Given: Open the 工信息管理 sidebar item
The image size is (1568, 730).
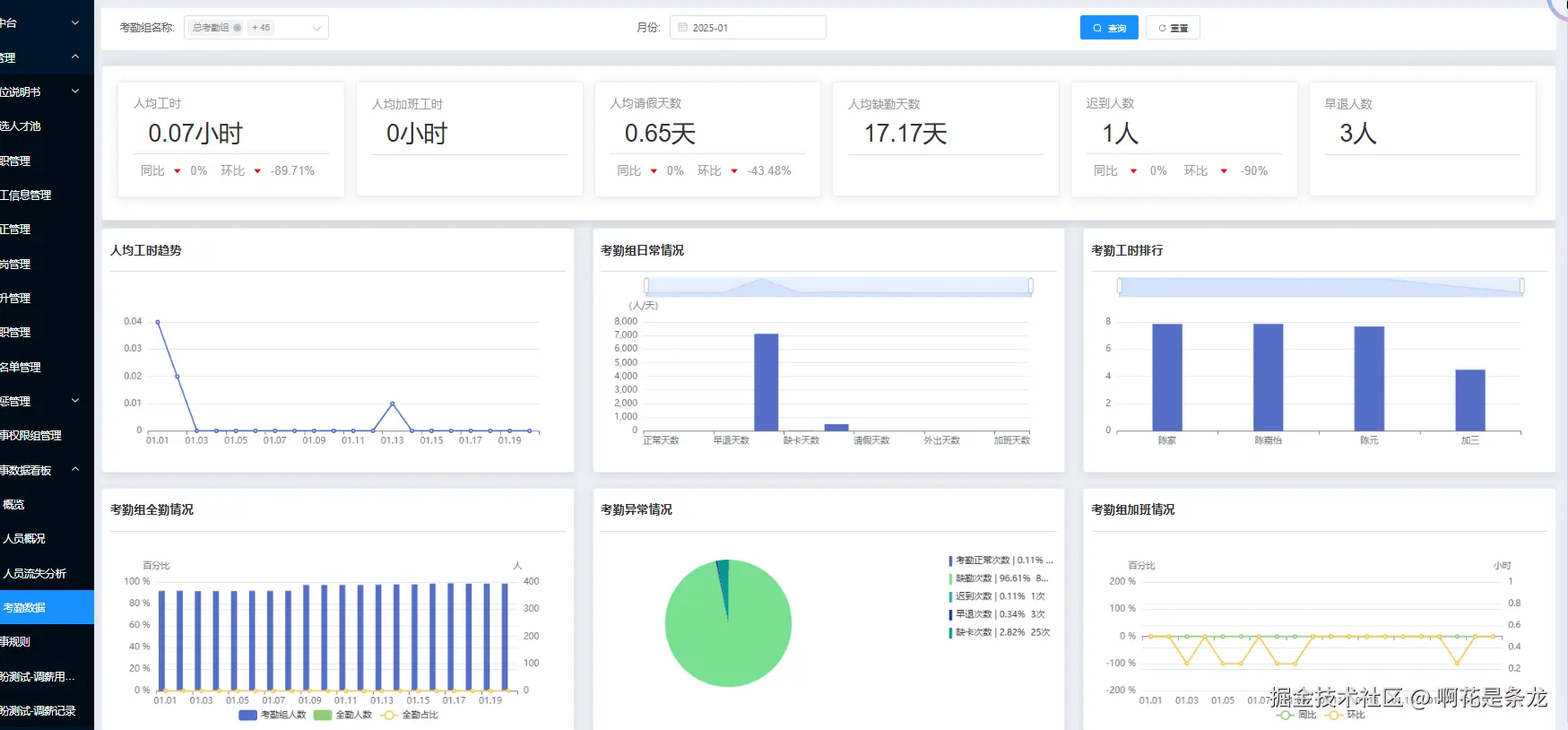Looking at the screenshot, I should 47,195.
